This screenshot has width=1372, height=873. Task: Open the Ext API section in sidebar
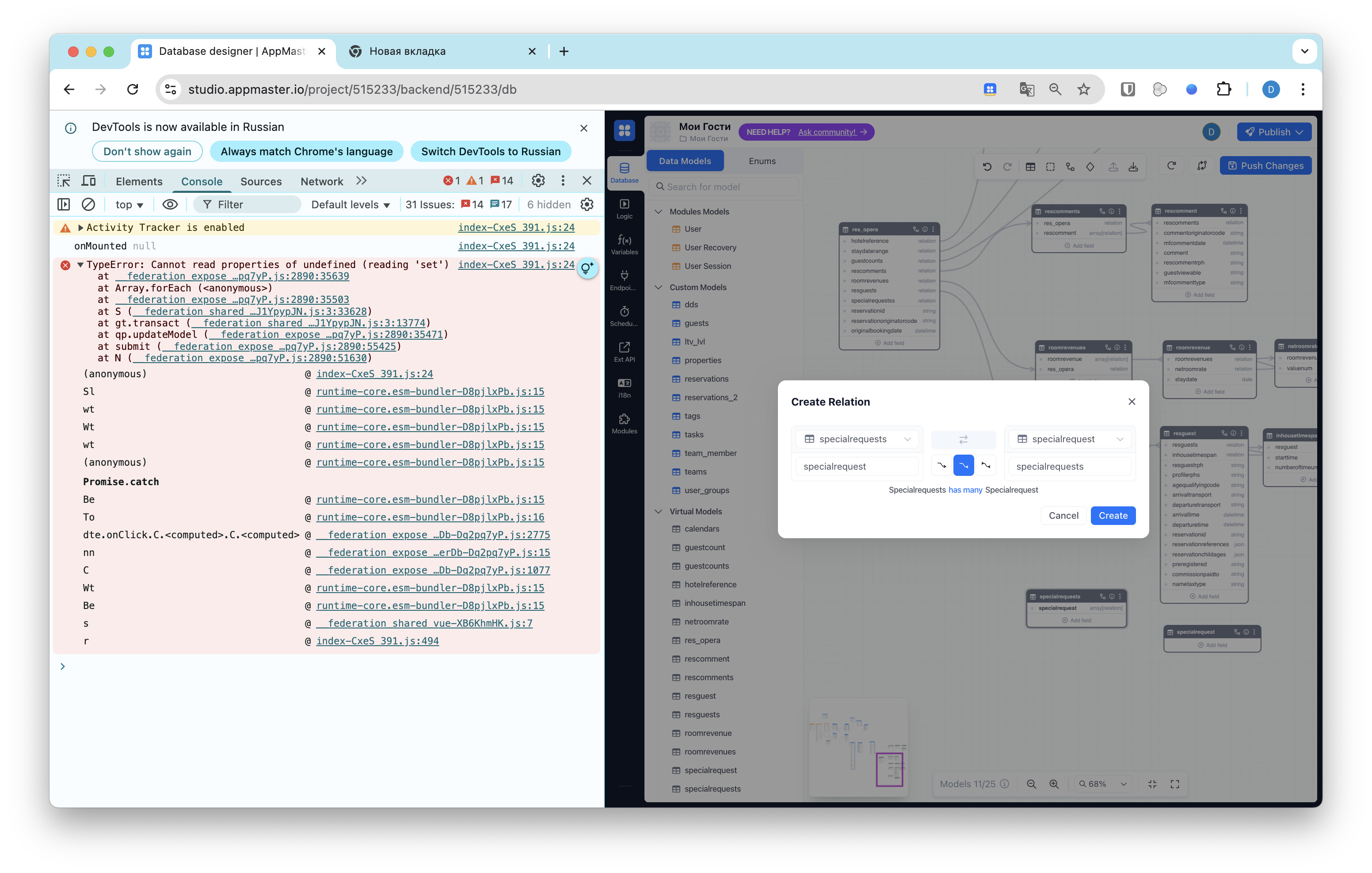point(625,352)
